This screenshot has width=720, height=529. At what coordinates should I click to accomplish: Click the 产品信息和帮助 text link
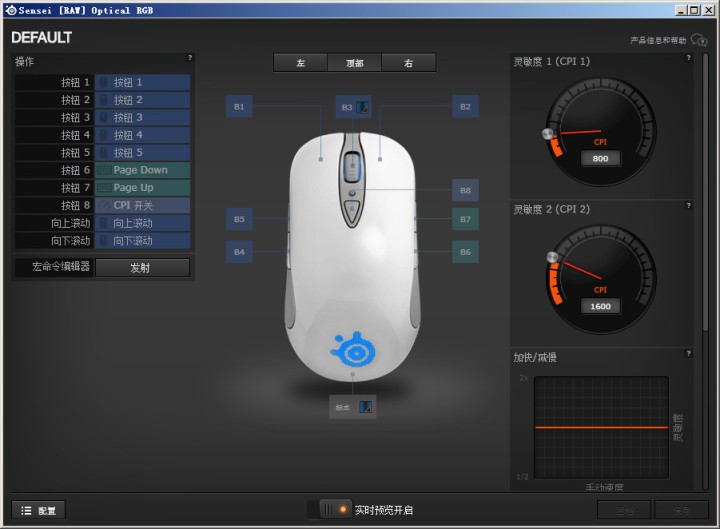pos(658,40)
